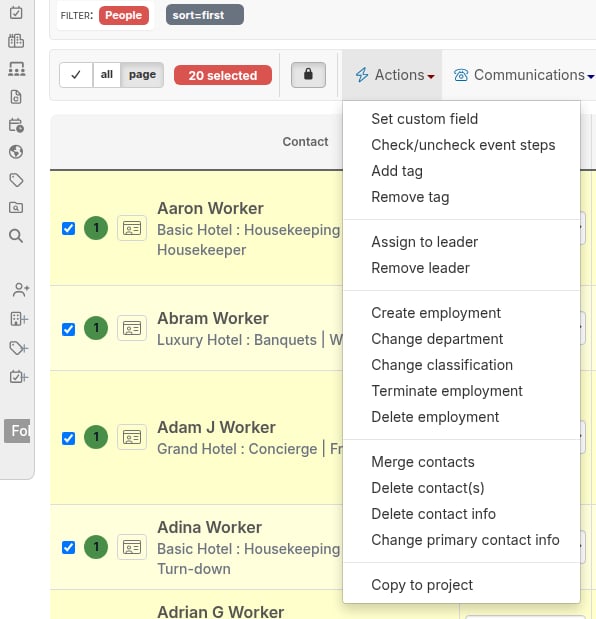Click 'Luxury Hotel : Banquets' employment text

pos(236,340)
